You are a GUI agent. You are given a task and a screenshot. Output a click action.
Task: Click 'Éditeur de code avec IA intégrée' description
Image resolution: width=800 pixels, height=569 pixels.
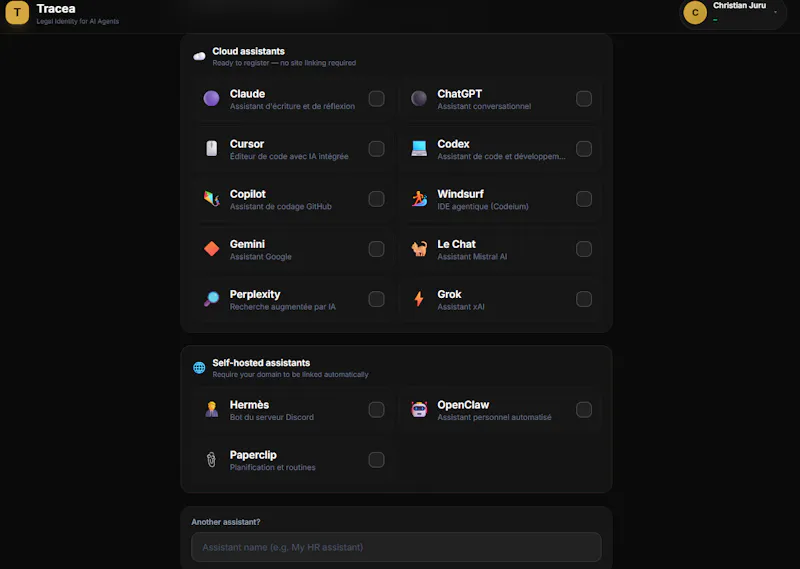coord(289,156)
